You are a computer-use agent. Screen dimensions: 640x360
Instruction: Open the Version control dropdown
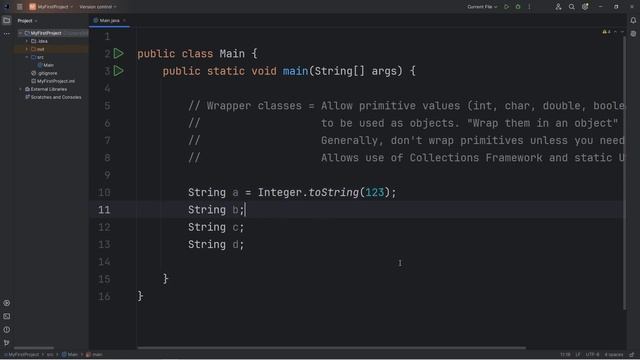coord(98,7)
